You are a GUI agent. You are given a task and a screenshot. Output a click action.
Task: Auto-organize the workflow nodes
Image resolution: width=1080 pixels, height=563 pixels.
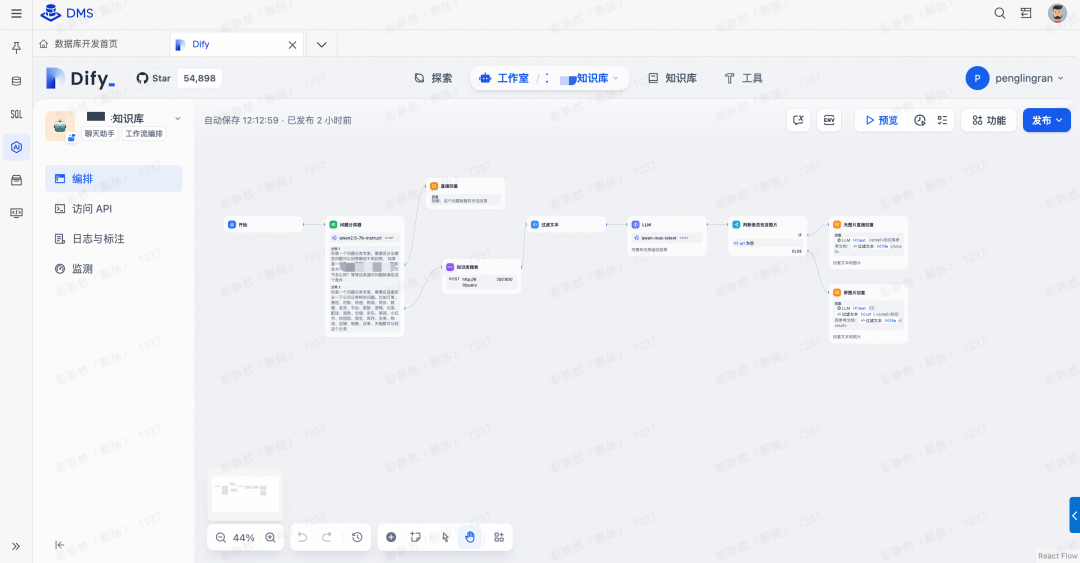[x=499, y=538]
